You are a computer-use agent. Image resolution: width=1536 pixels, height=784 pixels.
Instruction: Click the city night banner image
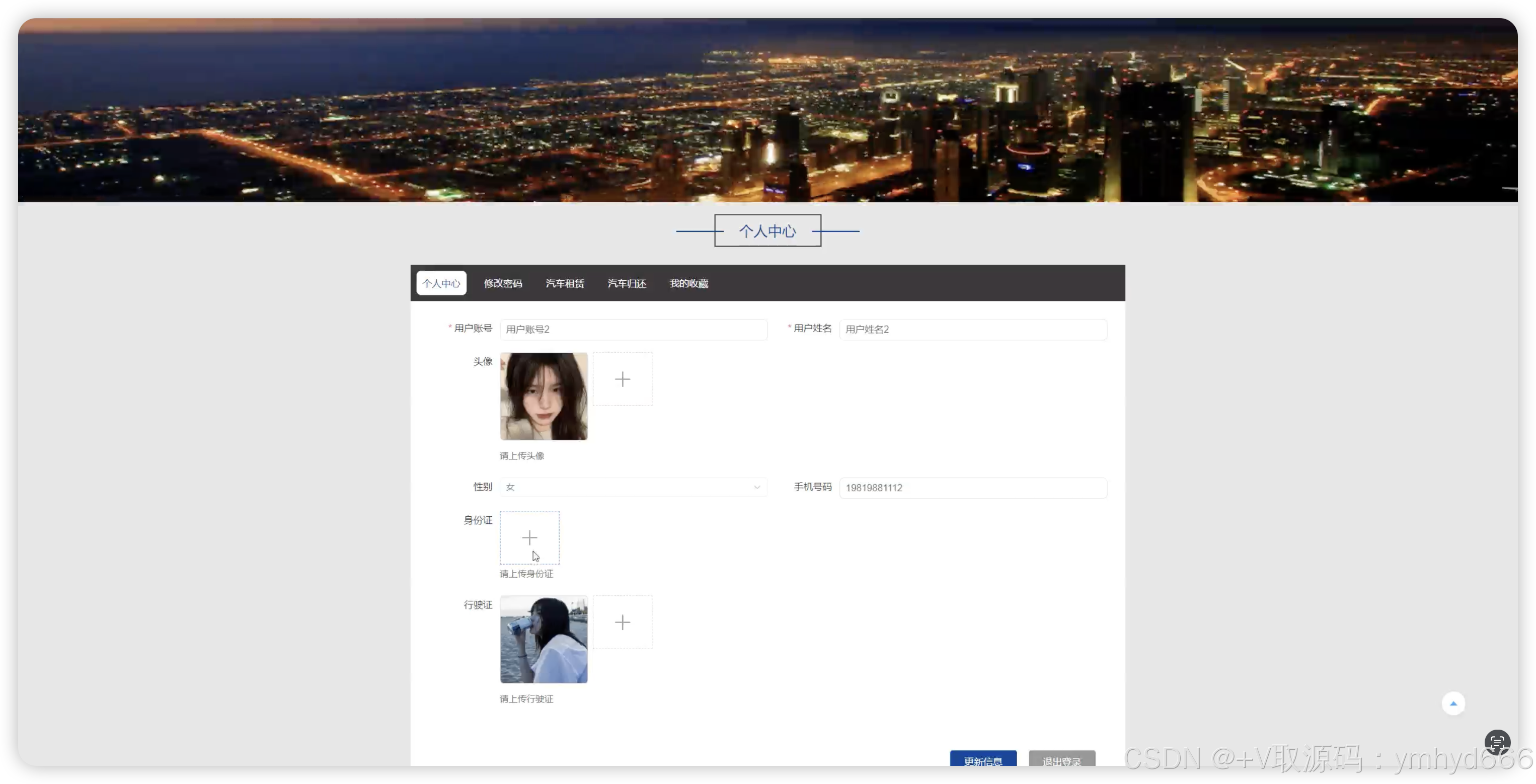coord(767,110)
